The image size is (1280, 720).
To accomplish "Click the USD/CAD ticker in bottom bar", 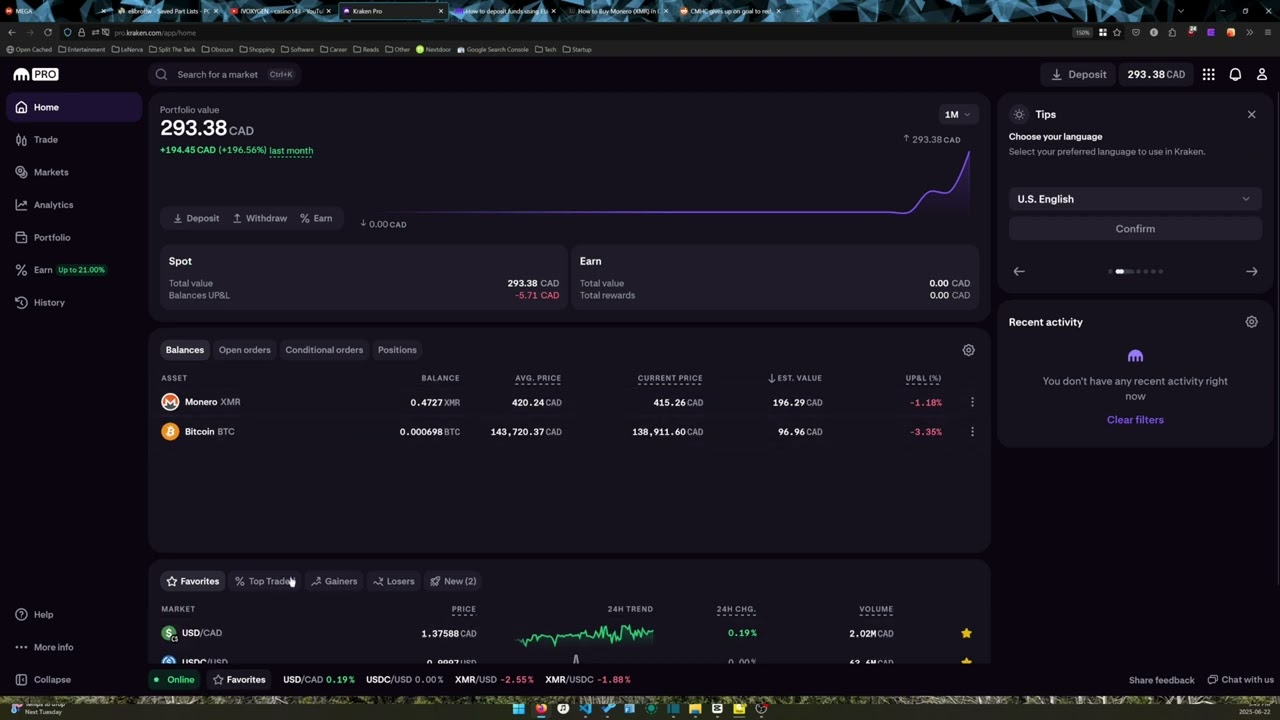I will 319,680.
